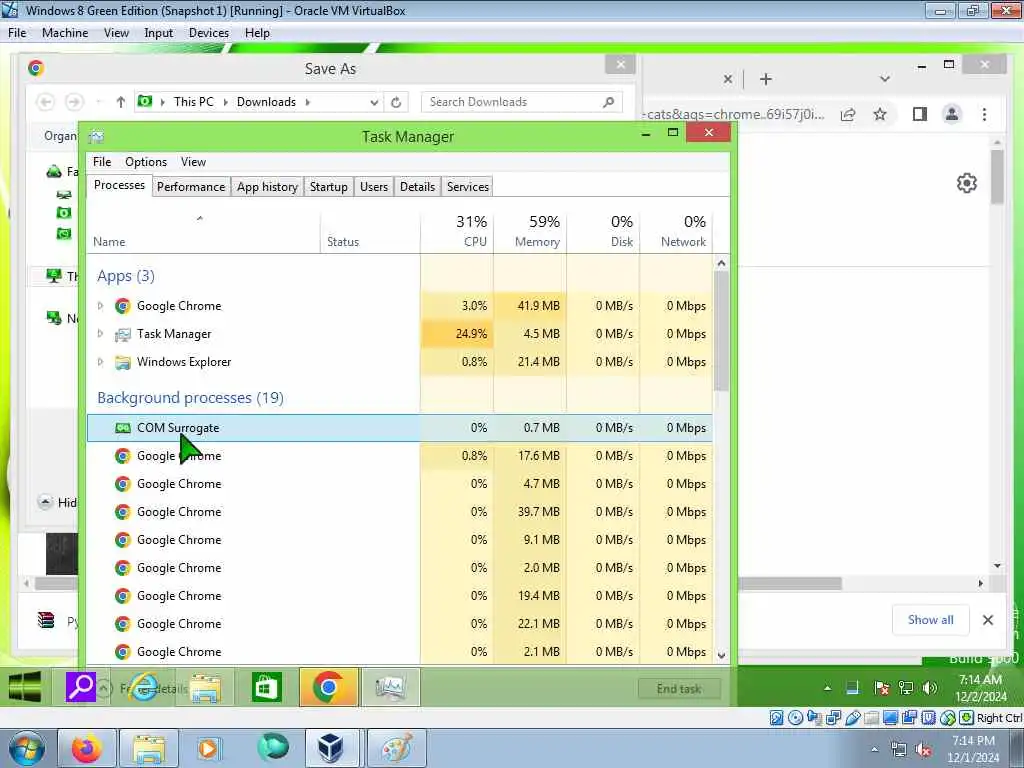Open VirtualBox Devices menu
The height and width of the screenshot is (768, 1024).
coord(209,33)
